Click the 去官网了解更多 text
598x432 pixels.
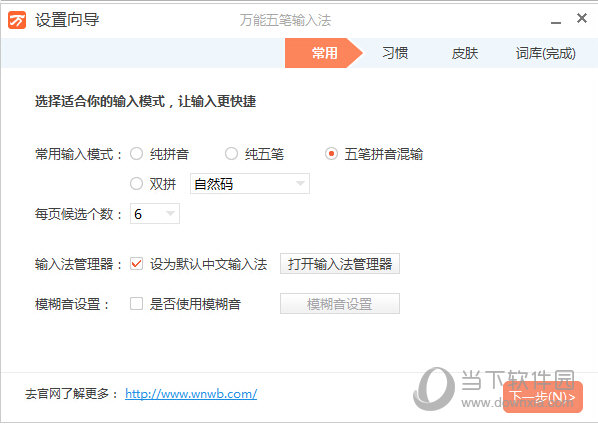coord(72,393)
